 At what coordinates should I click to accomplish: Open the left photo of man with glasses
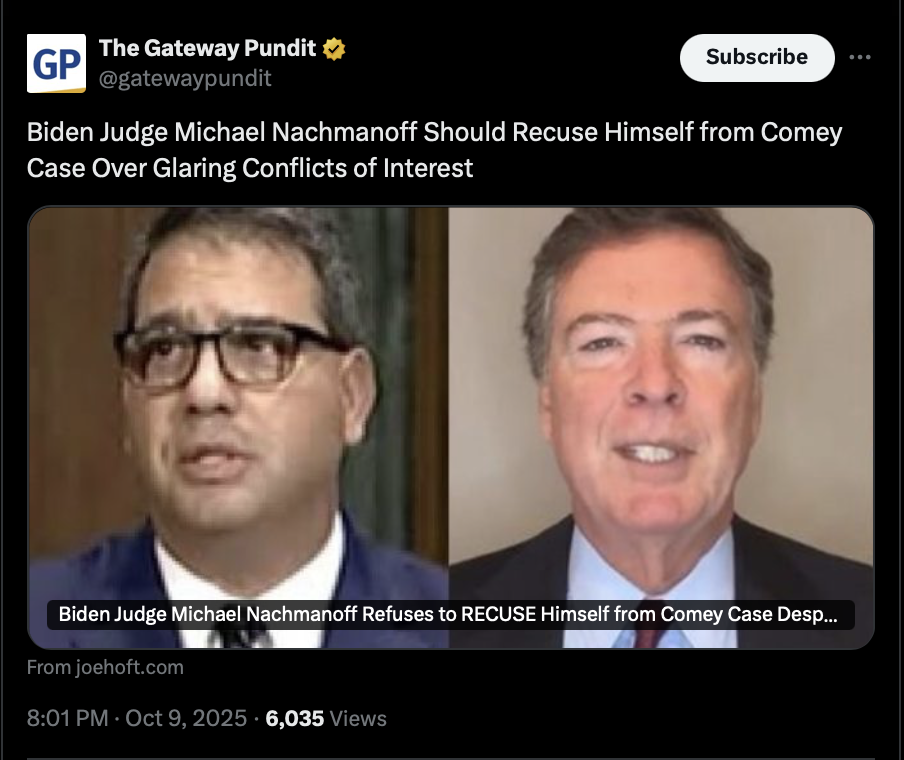239,427
